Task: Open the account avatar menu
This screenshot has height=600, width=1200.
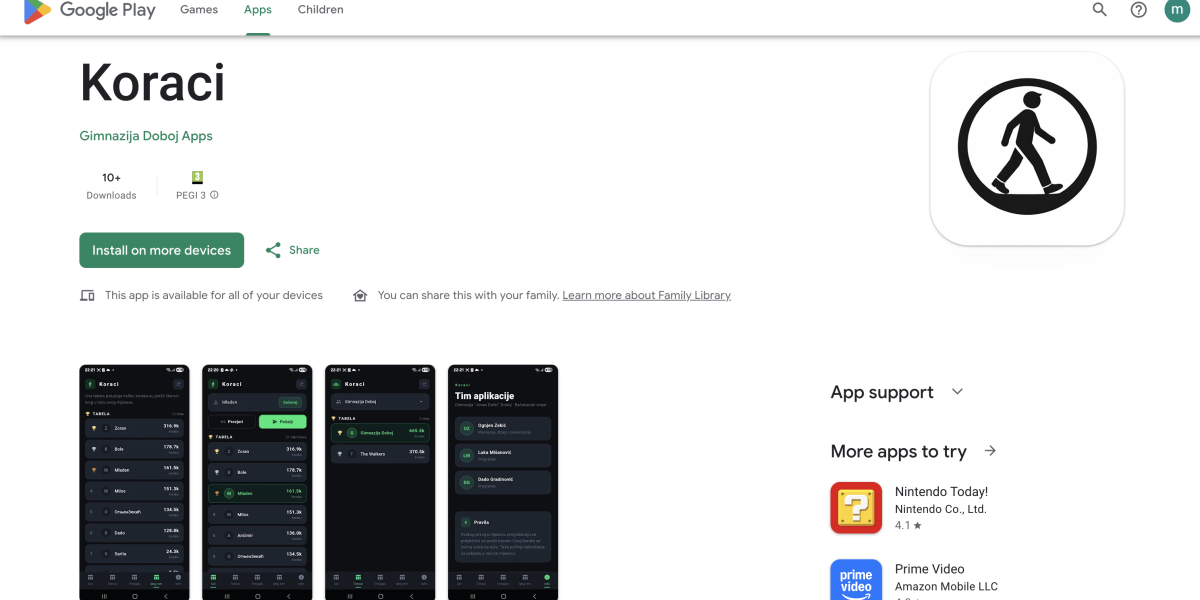Action: [x=1177, y=10]
